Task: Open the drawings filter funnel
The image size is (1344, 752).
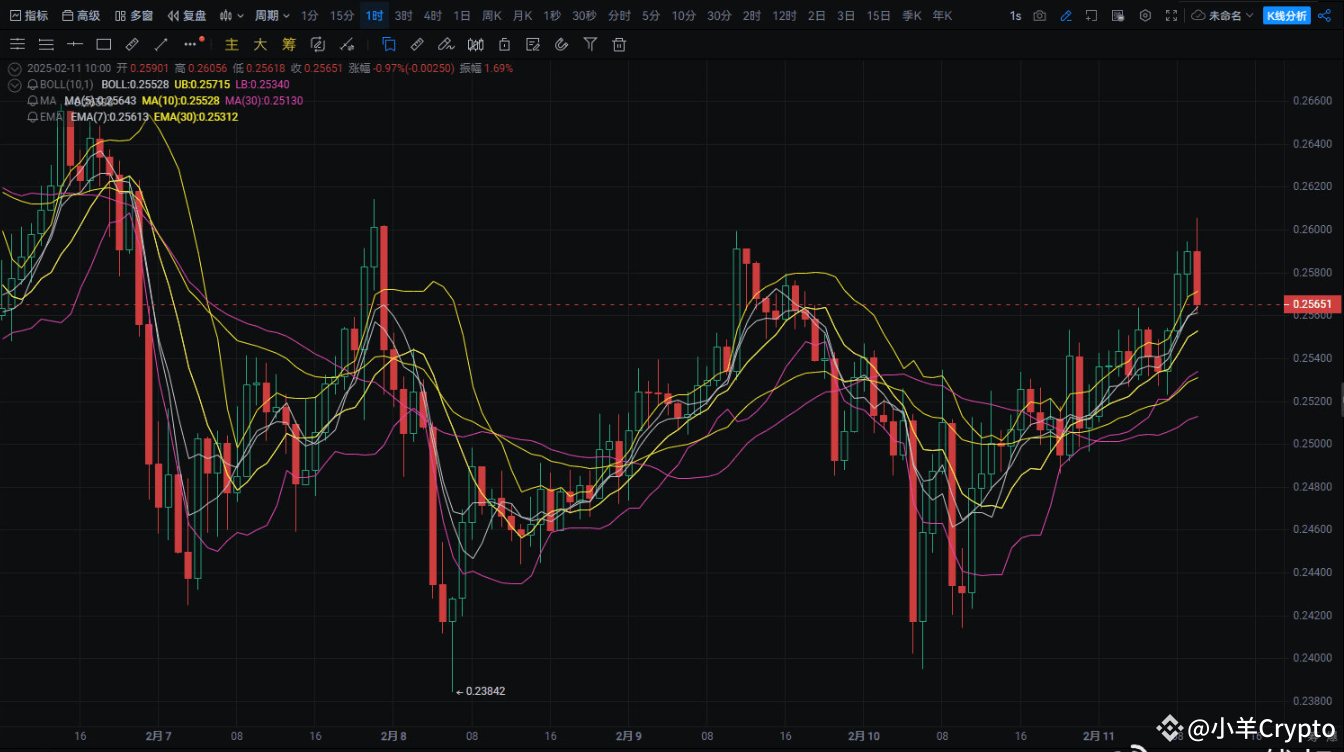Action: tap(590, 44)
